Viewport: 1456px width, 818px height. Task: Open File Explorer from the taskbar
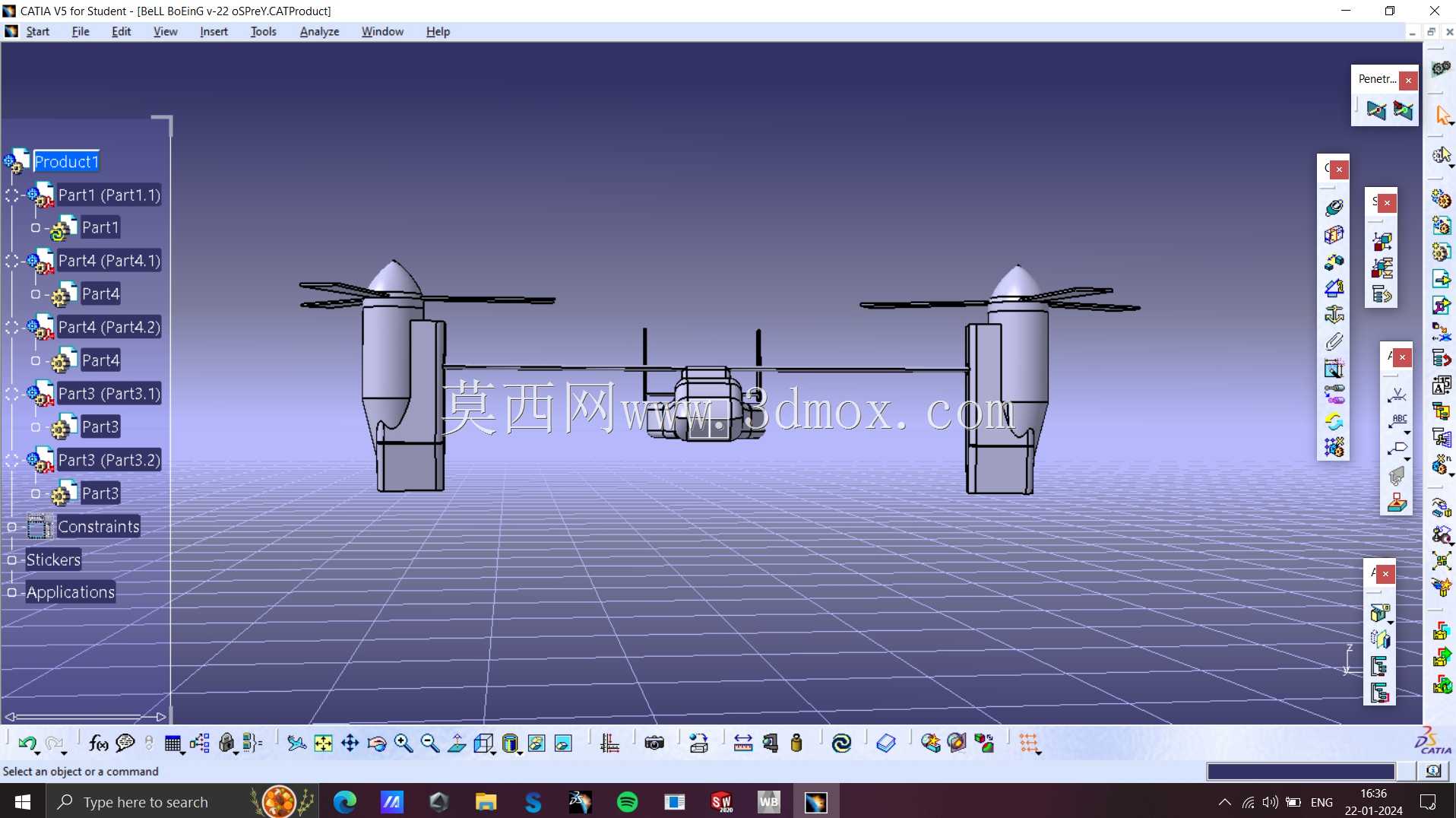pyautogui.click(x=486, y=802)
